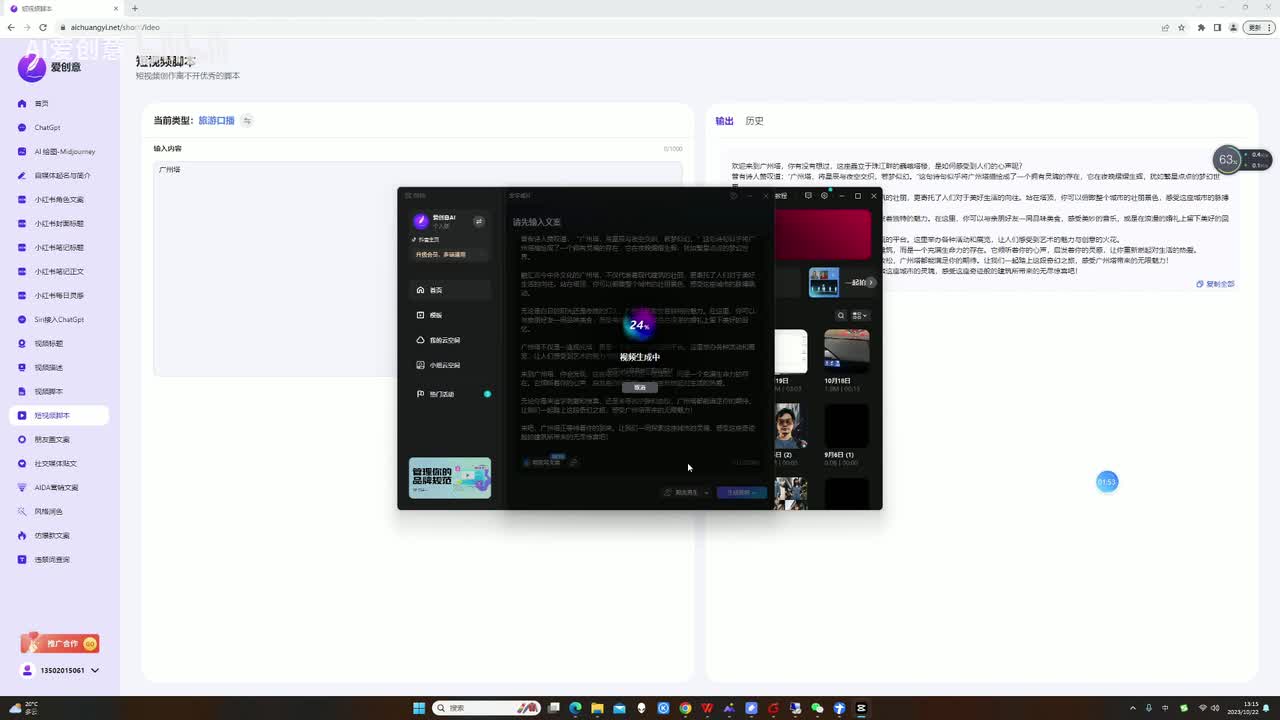Cancel the video generation in progress

pyautogui.click(x=640, y=388)
